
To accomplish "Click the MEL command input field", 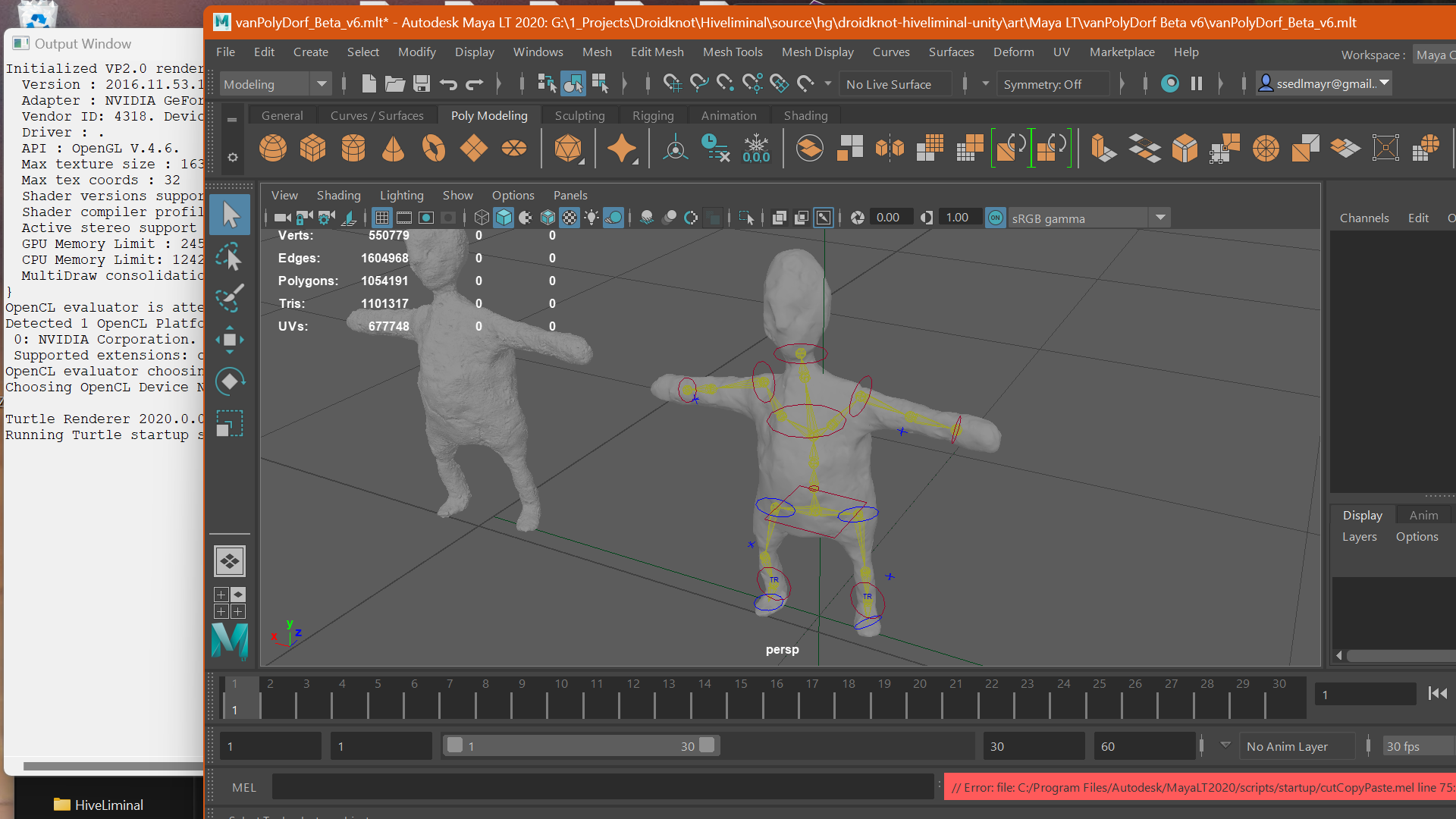I will tap(602, 787).
